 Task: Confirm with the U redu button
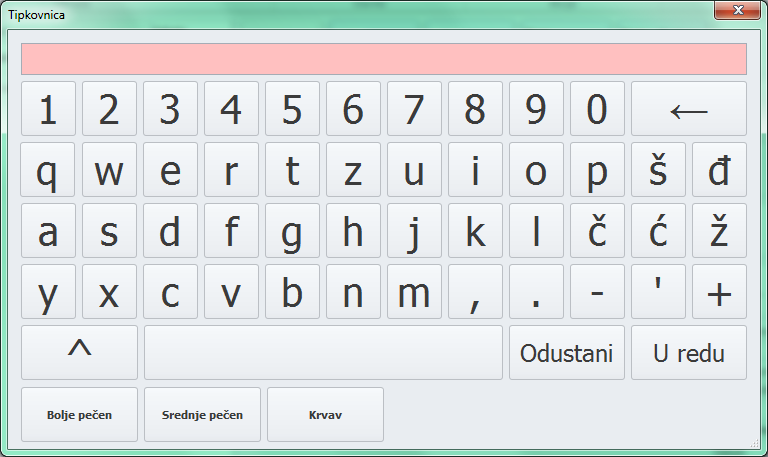(689, 353)
